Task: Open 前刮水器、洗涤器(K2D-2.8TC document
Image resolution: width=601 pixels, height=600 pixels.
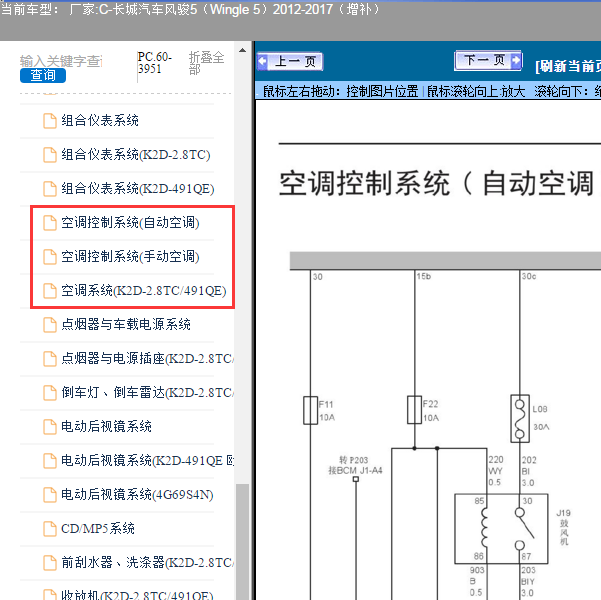Action: tap(148, 562)
